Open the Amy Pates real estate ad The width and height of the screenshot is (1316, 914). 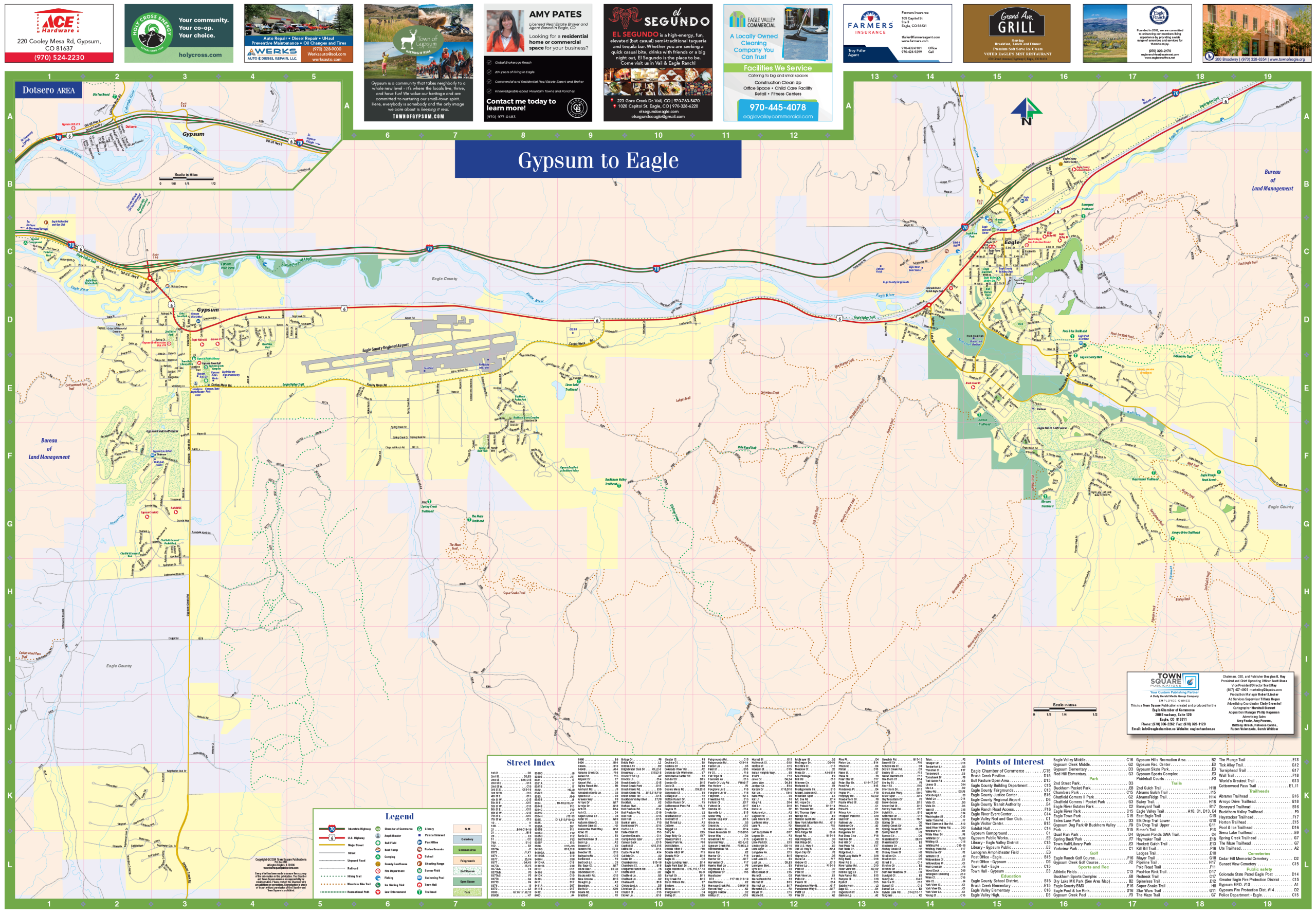click(538, 63)
